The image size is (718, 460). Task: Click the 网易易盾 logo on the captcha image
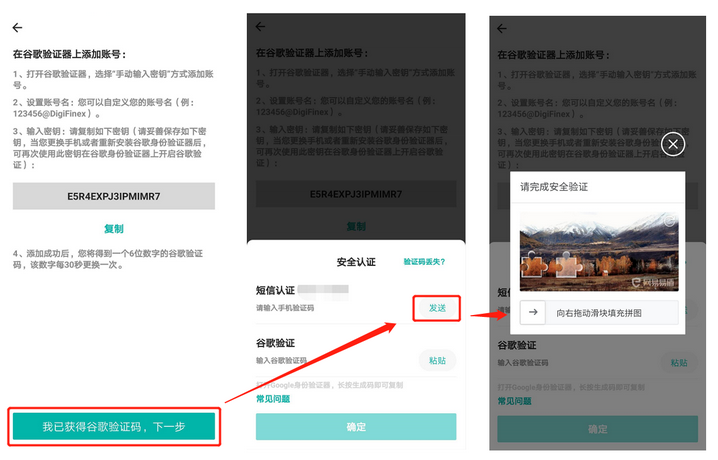[x=652, y=282]
